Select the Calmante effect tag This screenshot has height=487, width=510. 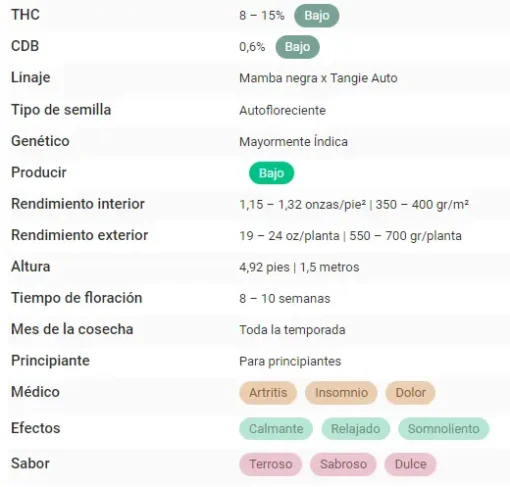point(276,429)
